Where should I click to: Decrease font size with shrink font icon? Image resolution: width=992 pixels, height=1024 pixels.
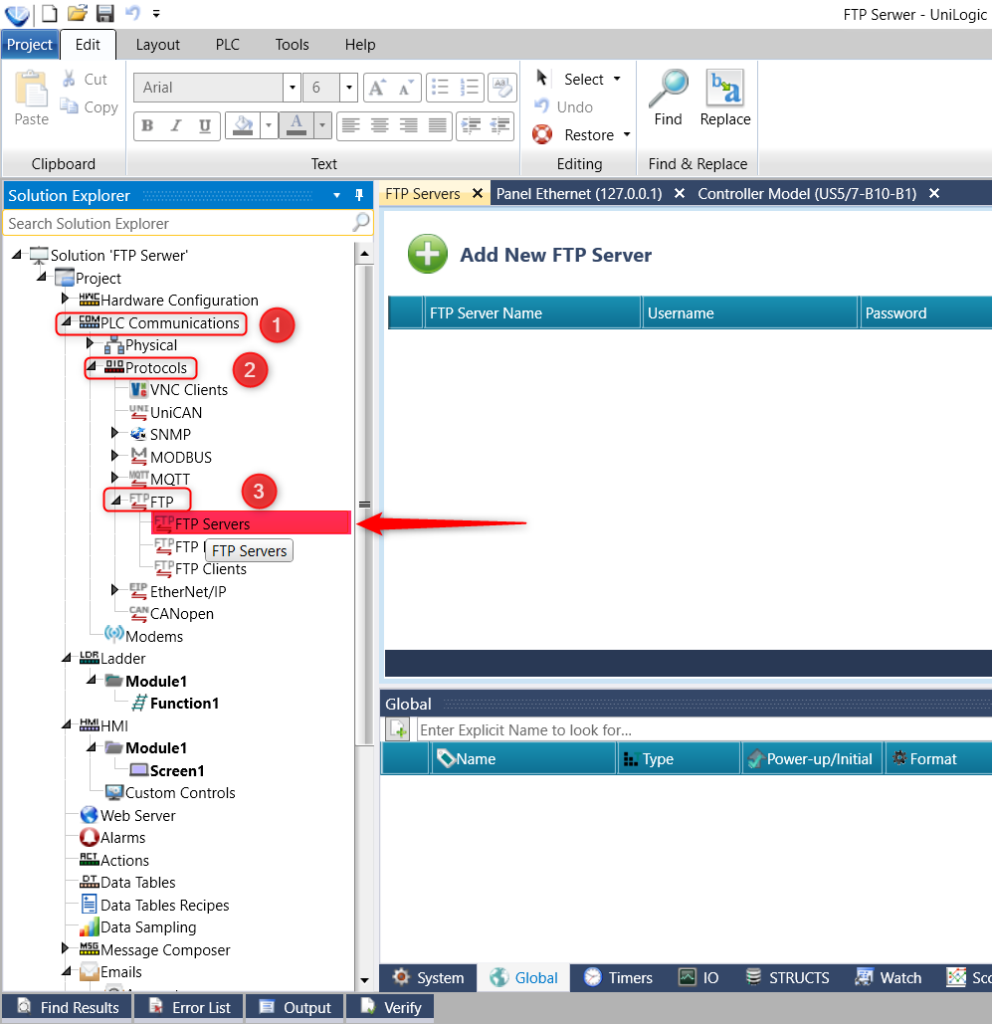pyautogui.click(x=406, y=88)
